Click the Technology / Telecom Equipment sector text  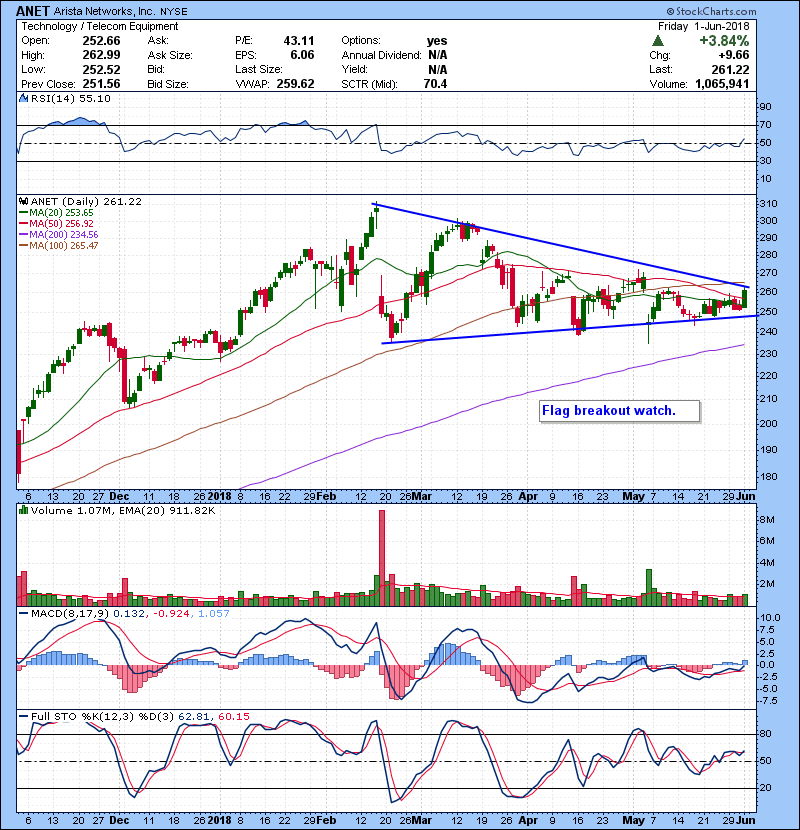coord(100,26)
